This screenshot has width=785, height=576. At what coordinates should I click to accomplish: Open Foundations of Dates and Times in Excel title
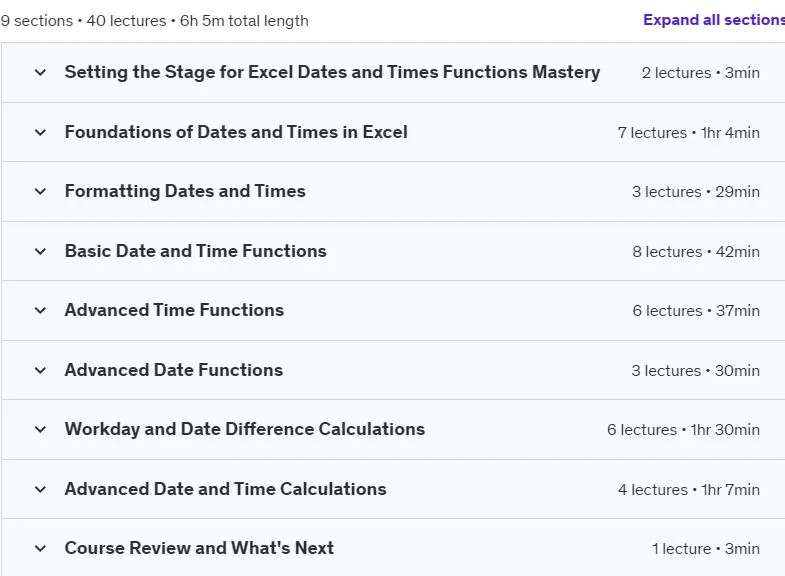point(236,132)
